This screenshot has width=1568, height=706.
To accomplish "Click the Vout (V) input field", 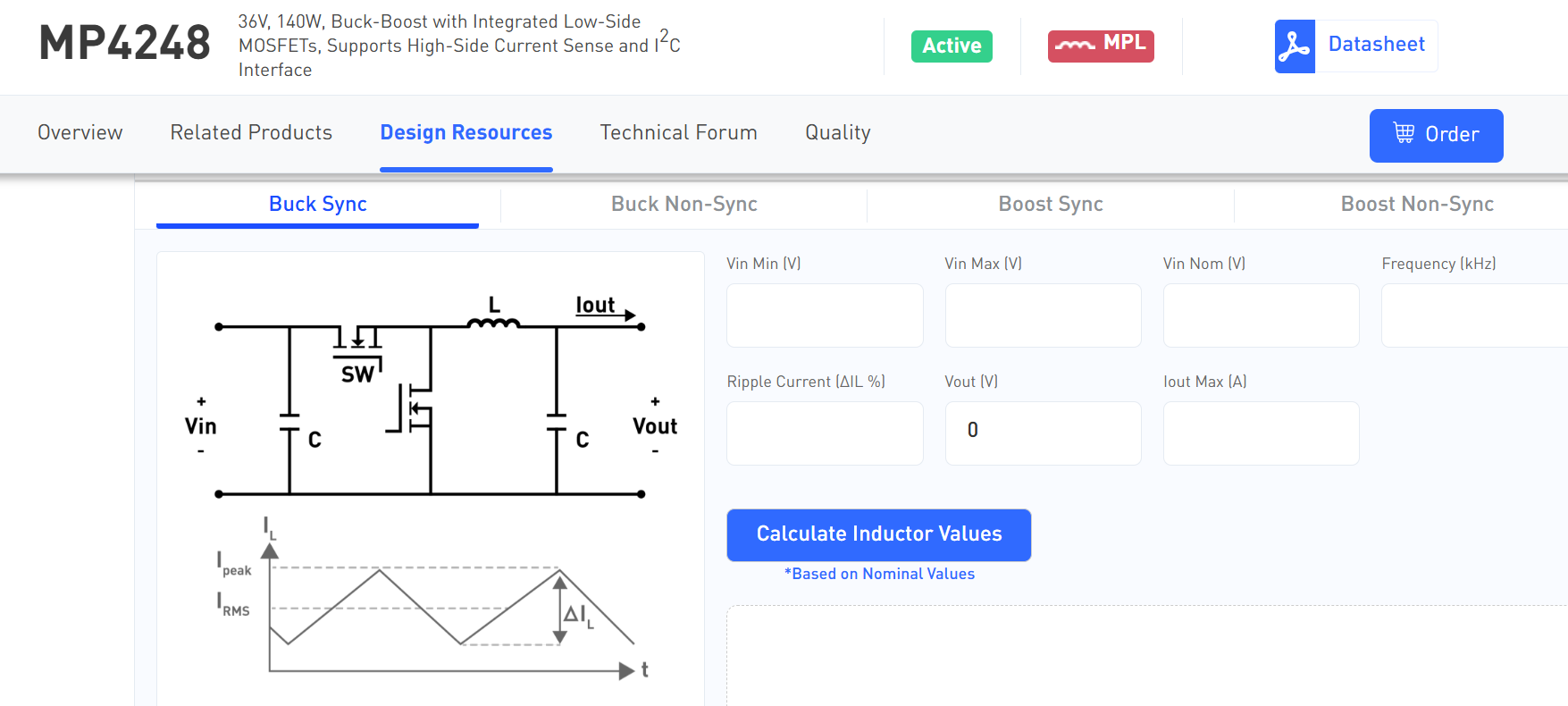I will (1044, 433).
